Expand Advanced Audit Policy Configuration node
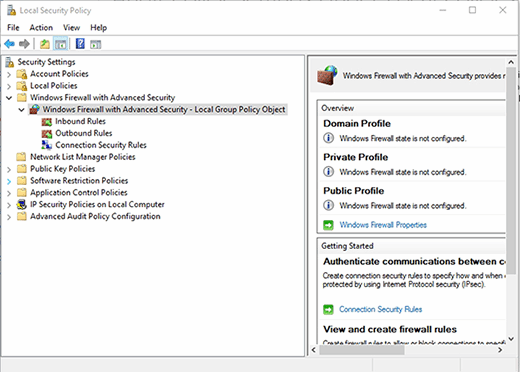This screenshot has width=520, height=372. pyautogui.click(x=9, y=217)
